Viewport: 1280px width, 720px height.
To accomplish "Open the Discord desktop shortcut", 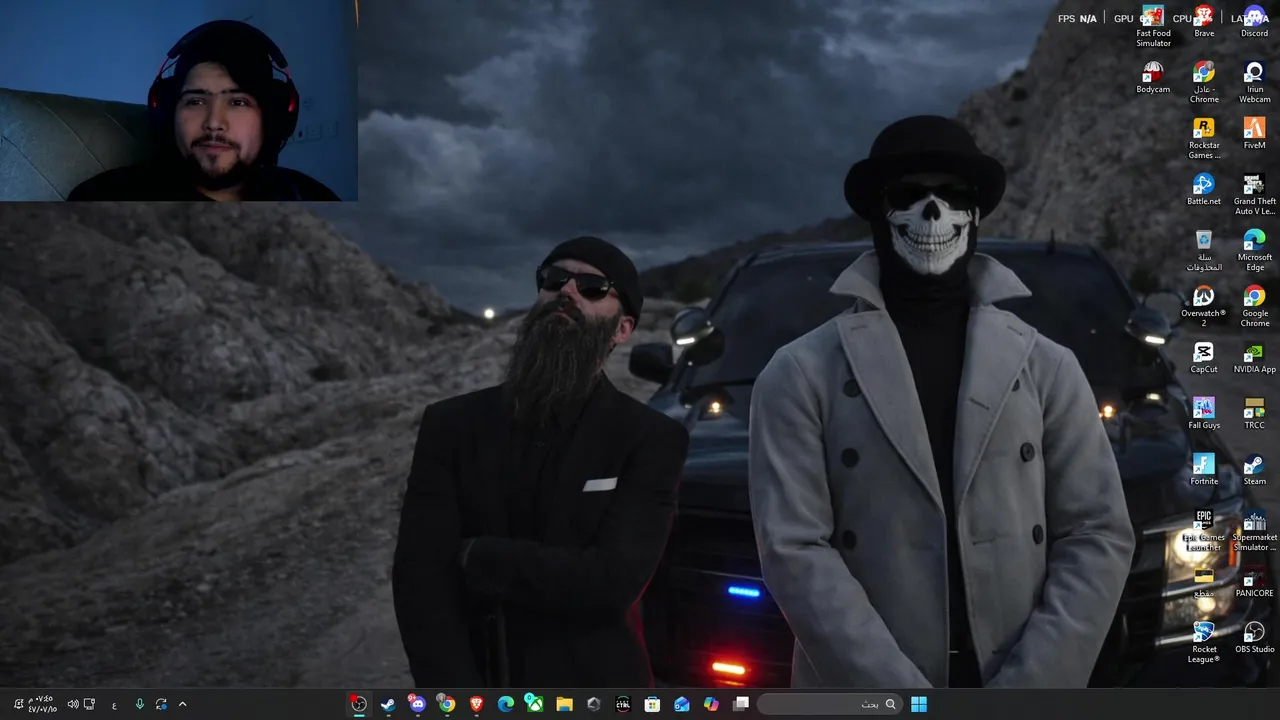I will (1254, 22).
